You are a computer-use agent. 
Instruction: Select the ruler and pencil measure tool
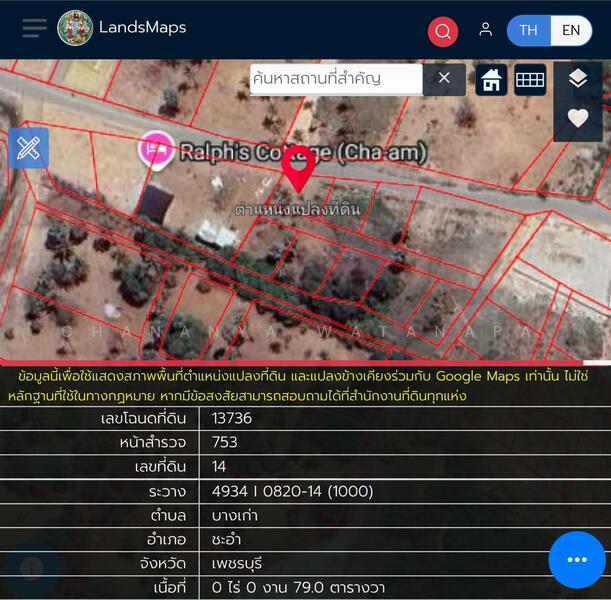pos(28,148)
